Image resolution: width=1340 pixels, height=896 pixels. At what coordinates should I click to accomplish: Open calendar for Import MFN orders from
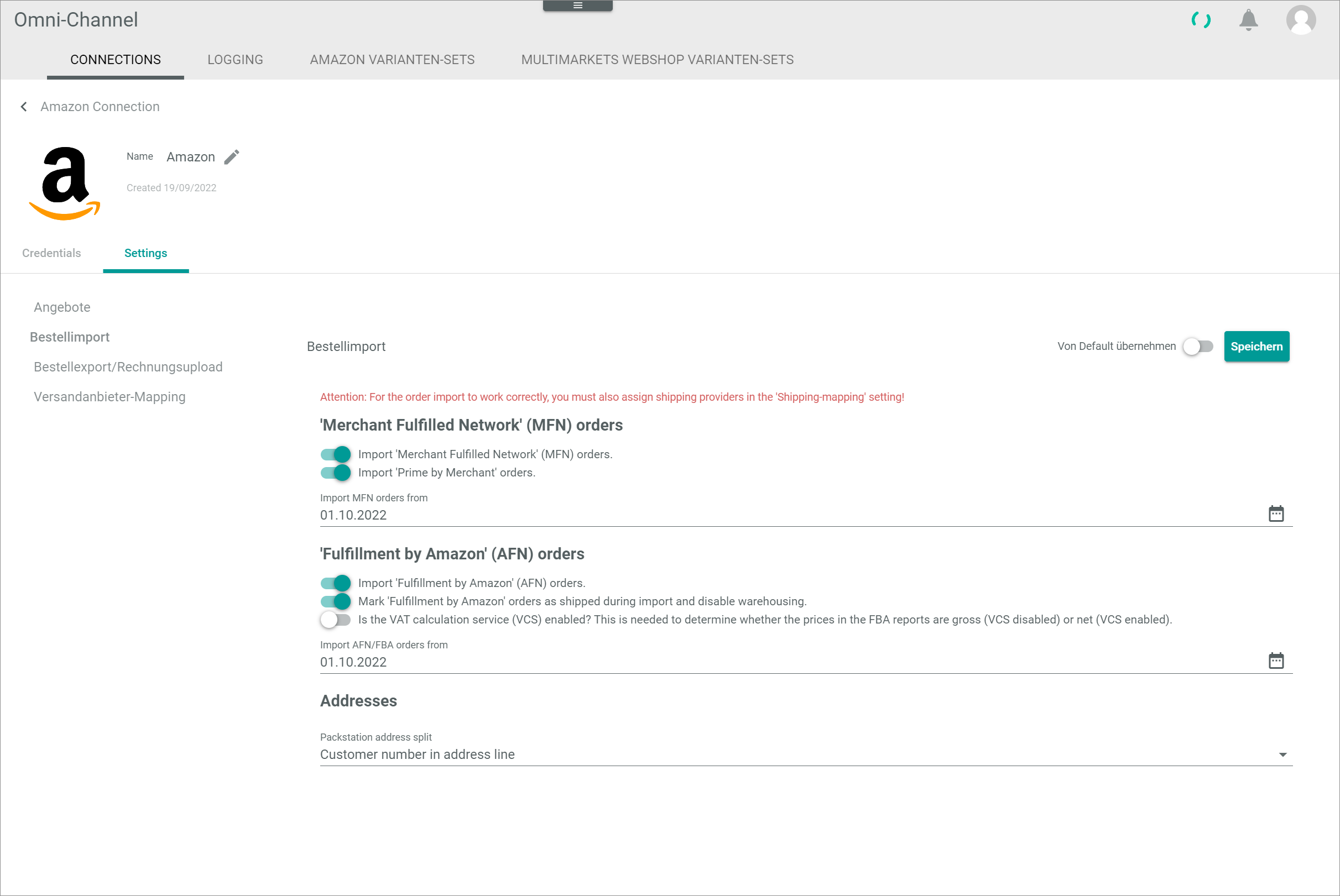1276,514
